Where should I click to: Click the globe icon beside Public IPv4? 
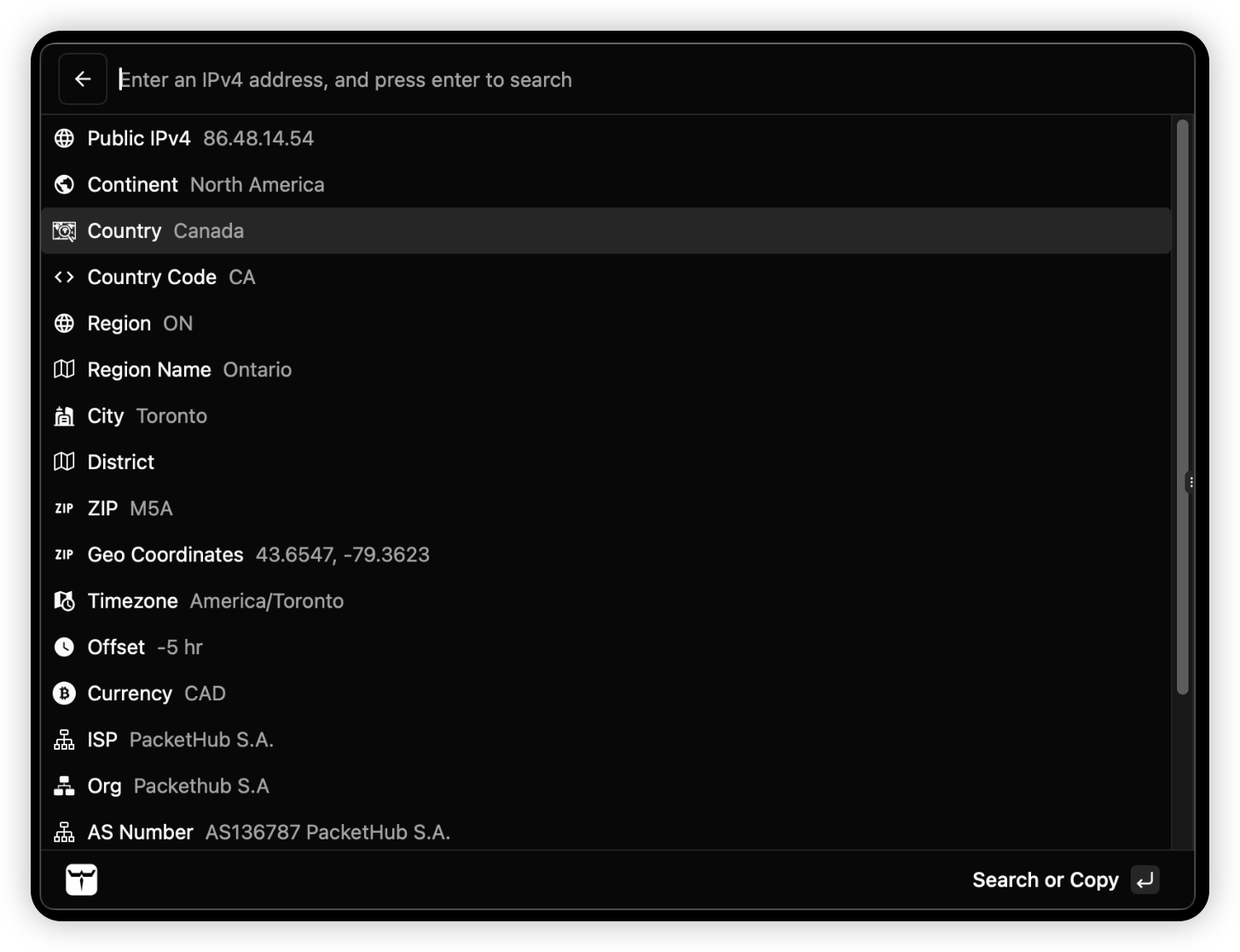click(x=64, y=138)
